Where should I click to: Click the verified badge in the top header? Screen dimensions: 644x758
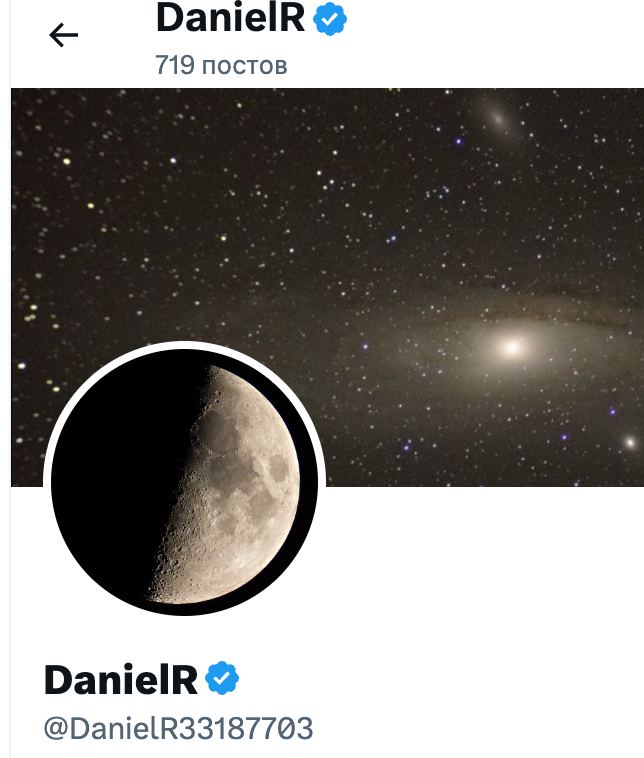pyautogui.click(x=330, y=19)
